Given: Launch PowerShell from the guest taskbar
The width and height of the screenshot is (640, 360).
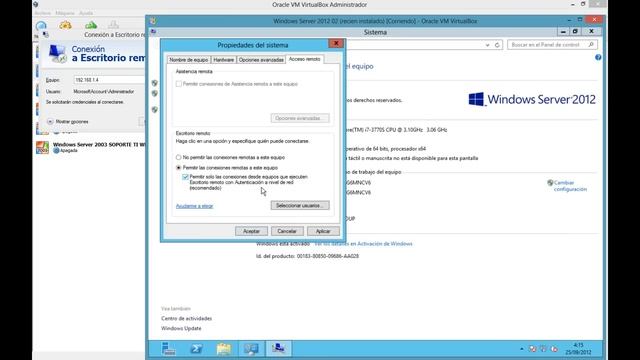Looking at the screenshot, I should (x=196, y=349).
